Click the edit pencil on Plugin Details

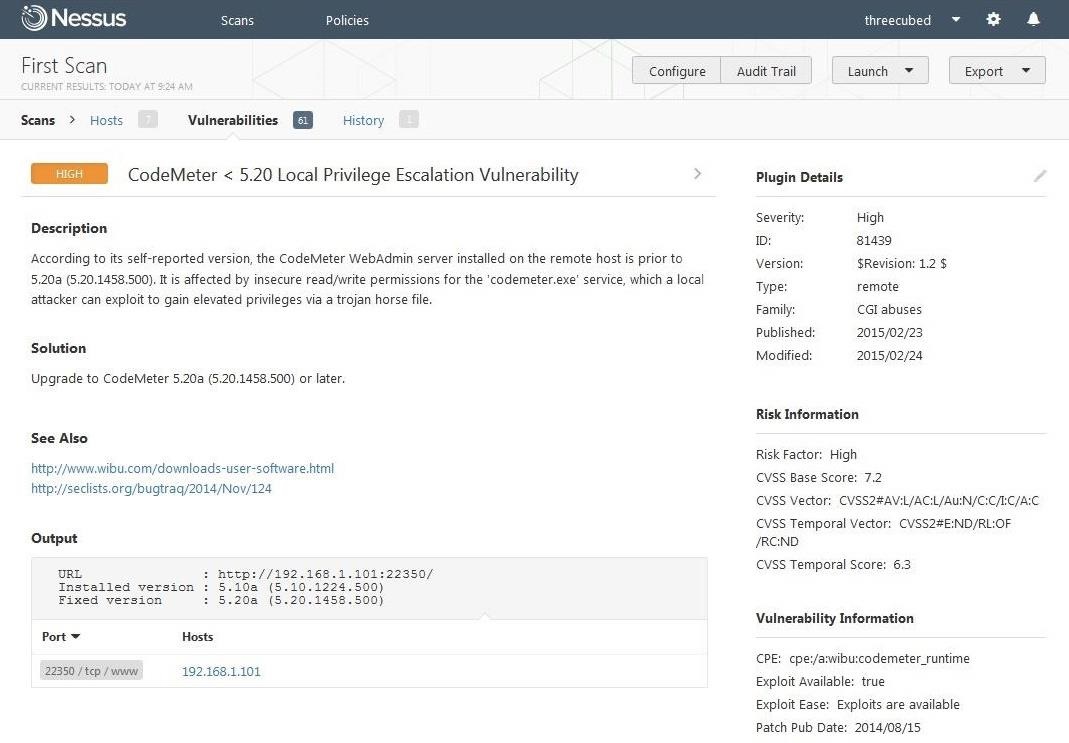(1040, 176)
